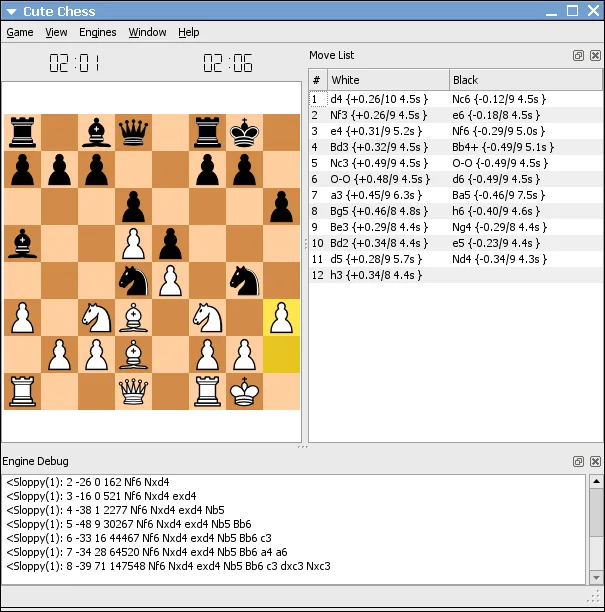Select the white knight on f3

point(207,317)
